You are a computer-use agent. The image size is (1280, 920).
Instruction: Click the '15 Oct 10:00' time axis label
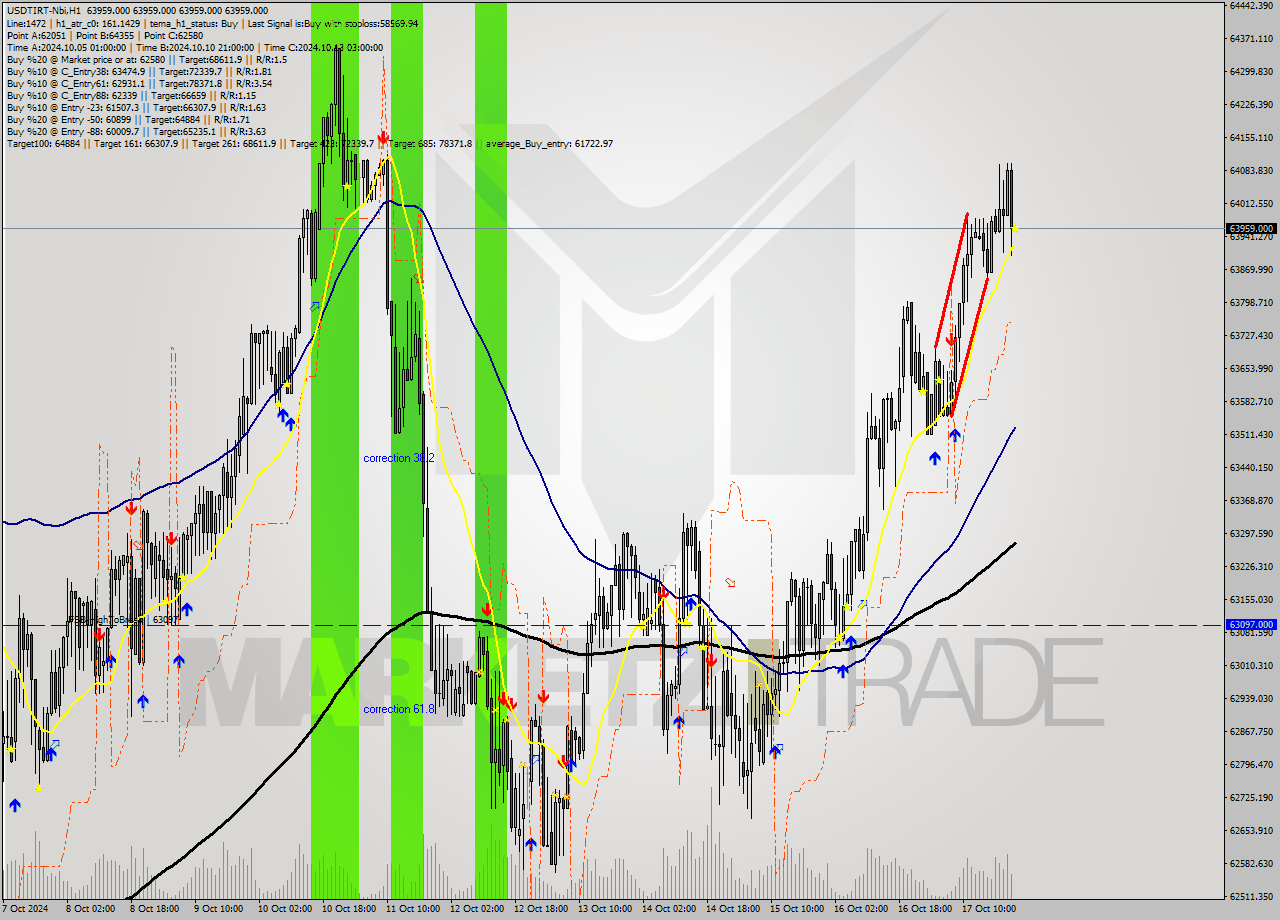(x=796, y=909)
